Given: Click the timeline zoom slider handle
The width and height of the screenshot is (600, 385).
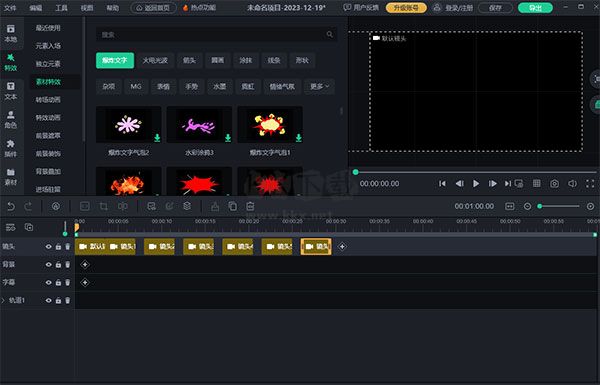Looking at the screenshot, I should [x=540, y=206].
